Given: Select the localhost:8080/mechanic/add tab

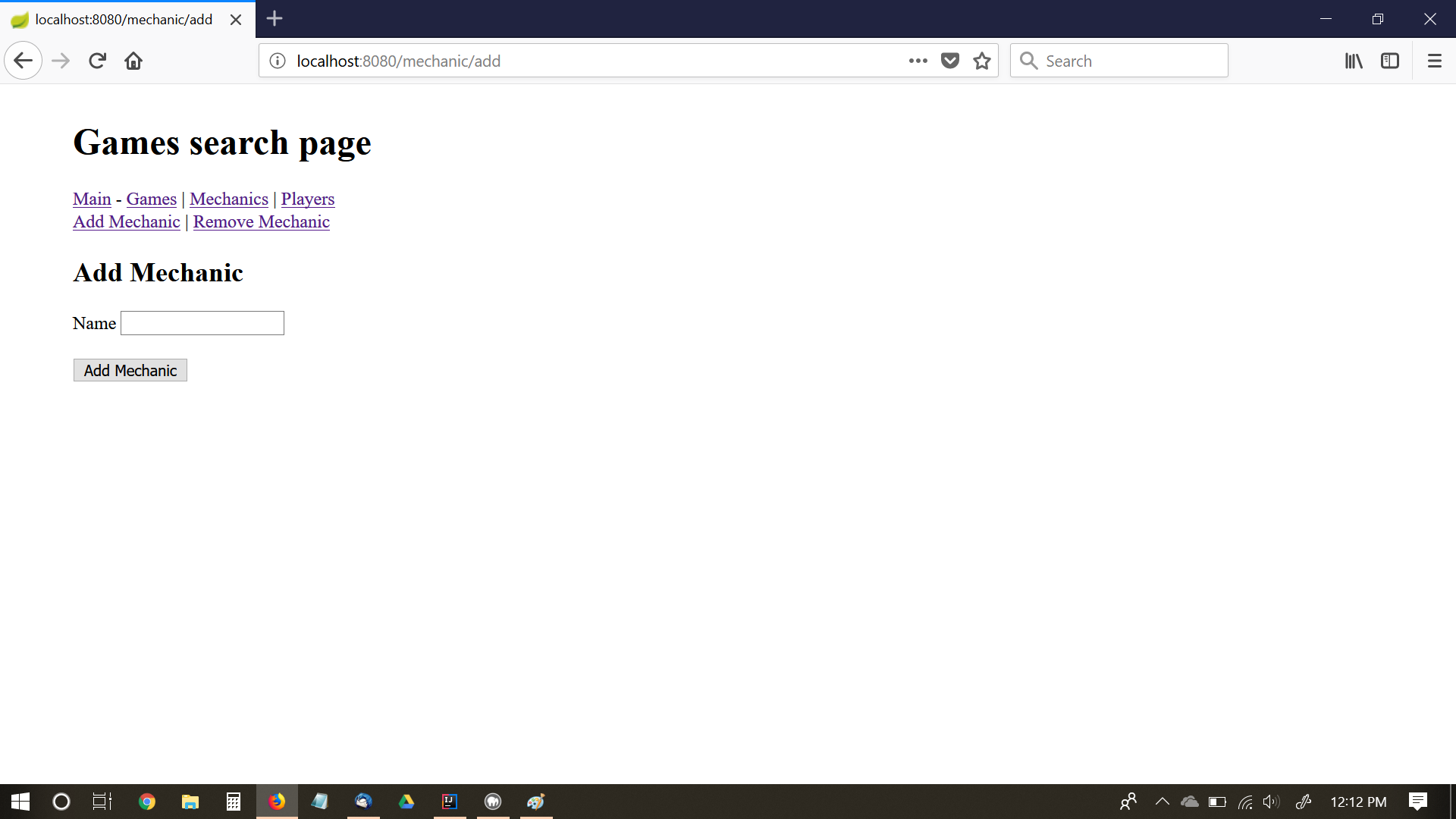Looking at the screenshot, I should click(124, 20).
